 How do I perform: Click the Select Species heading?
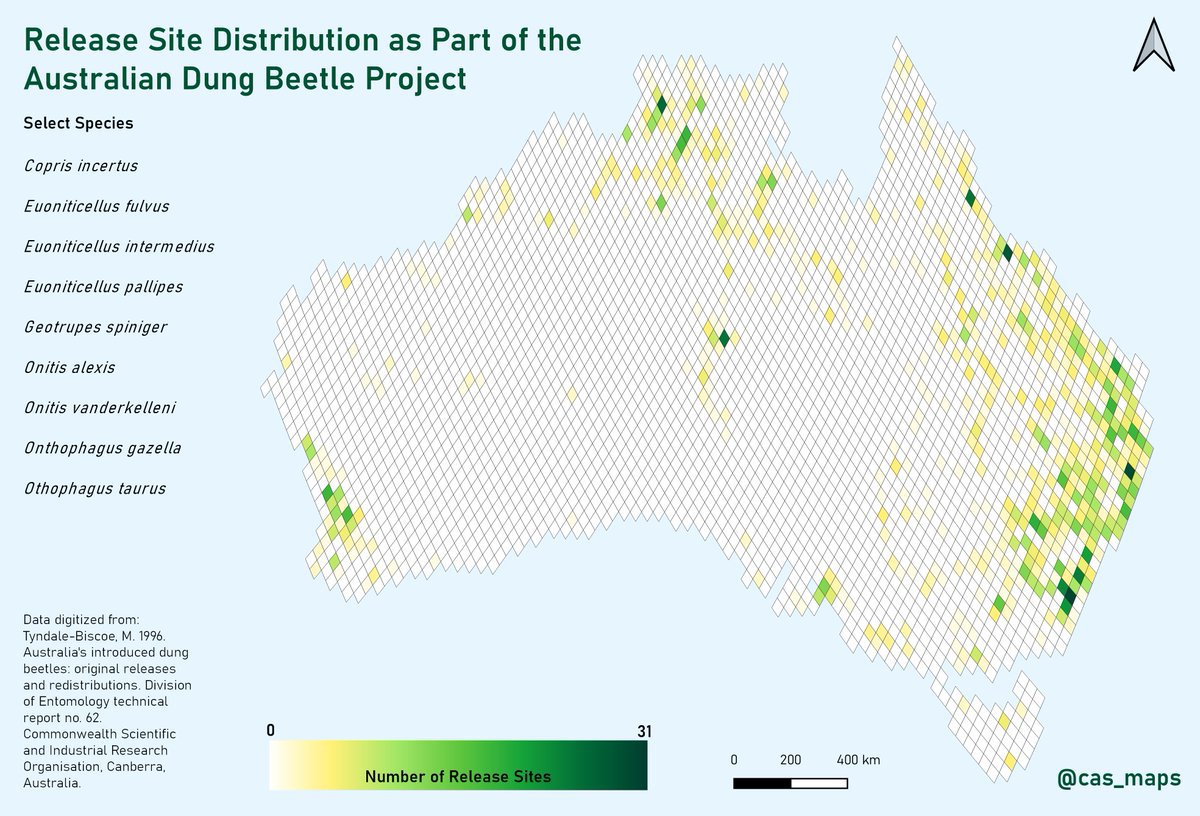tap(78, 124)
